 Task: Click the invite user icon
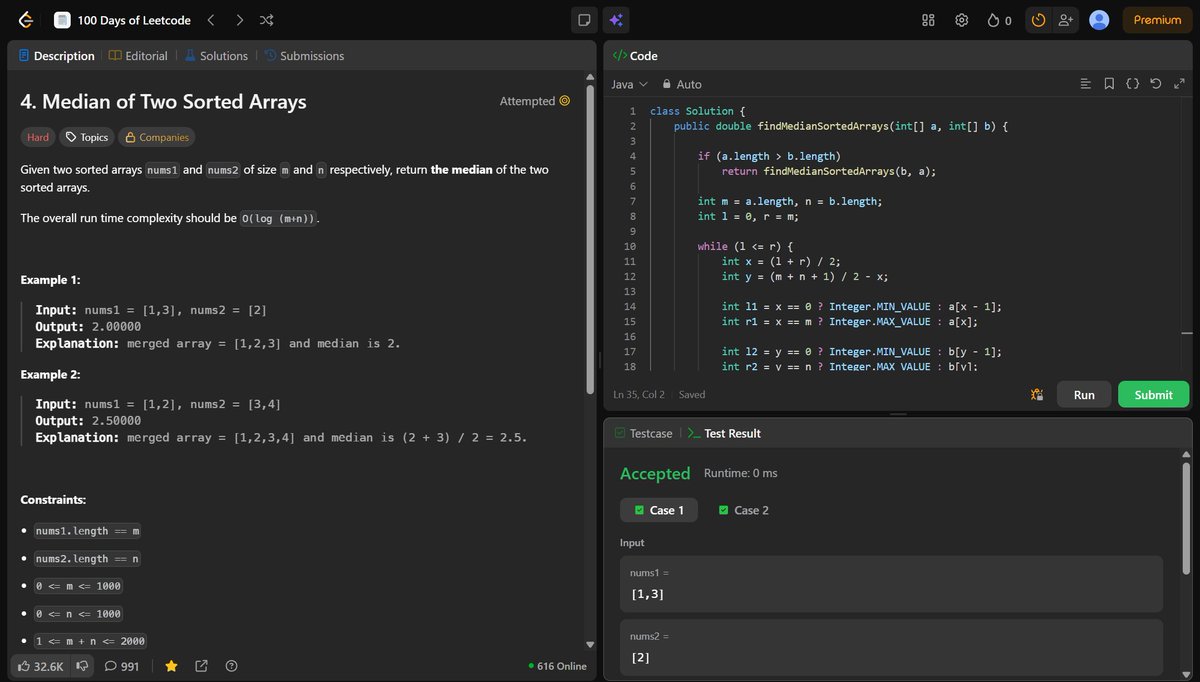click(1067, 20)
